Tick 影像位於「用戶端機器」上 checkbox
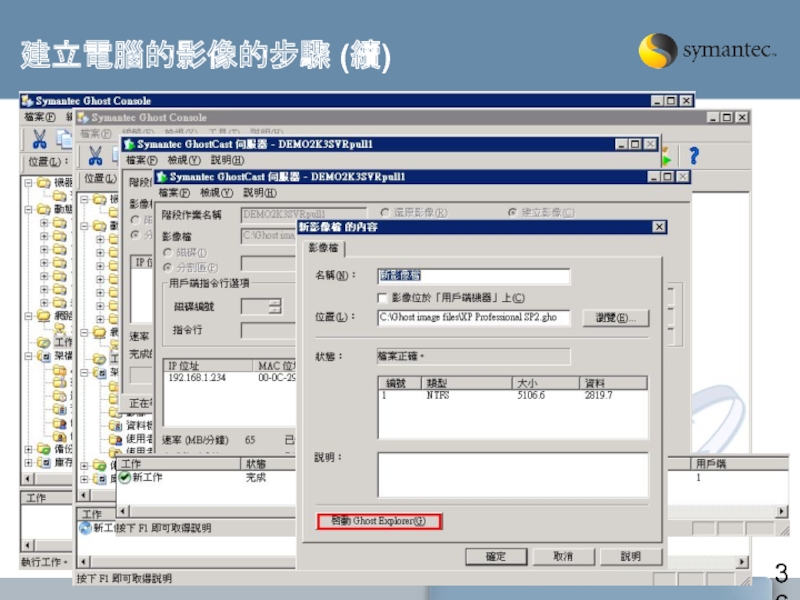 tap(382, 297)
